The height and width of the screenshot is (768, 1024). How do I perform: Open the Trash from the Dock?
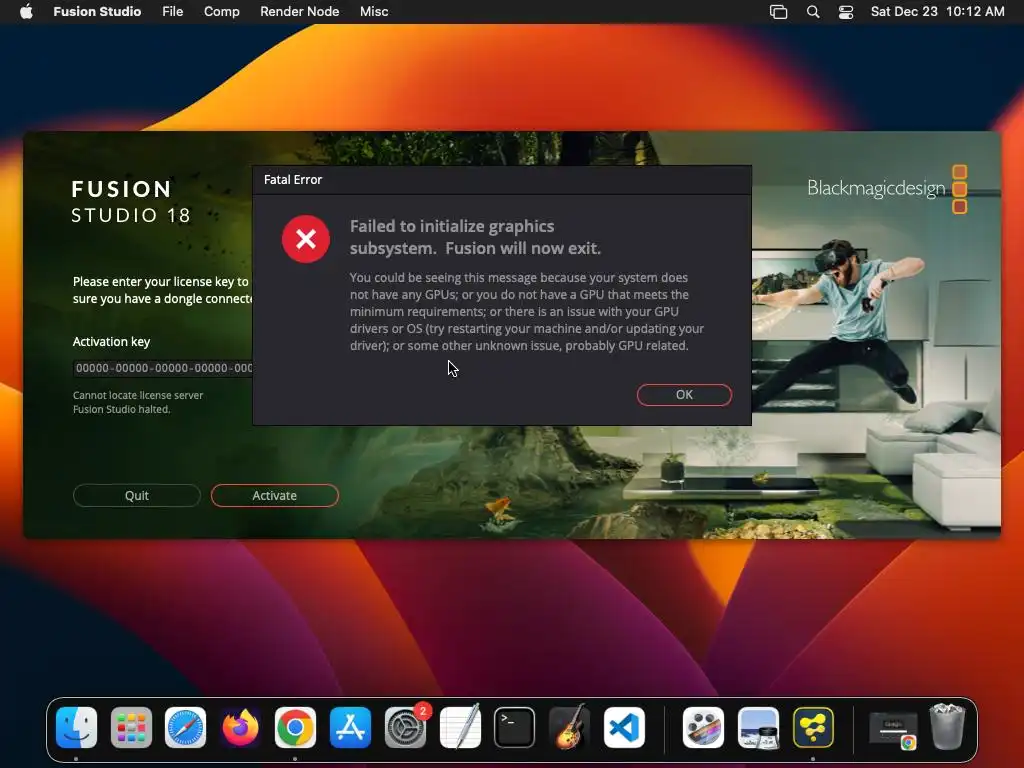pyautogui.click(x=947, y=726)
